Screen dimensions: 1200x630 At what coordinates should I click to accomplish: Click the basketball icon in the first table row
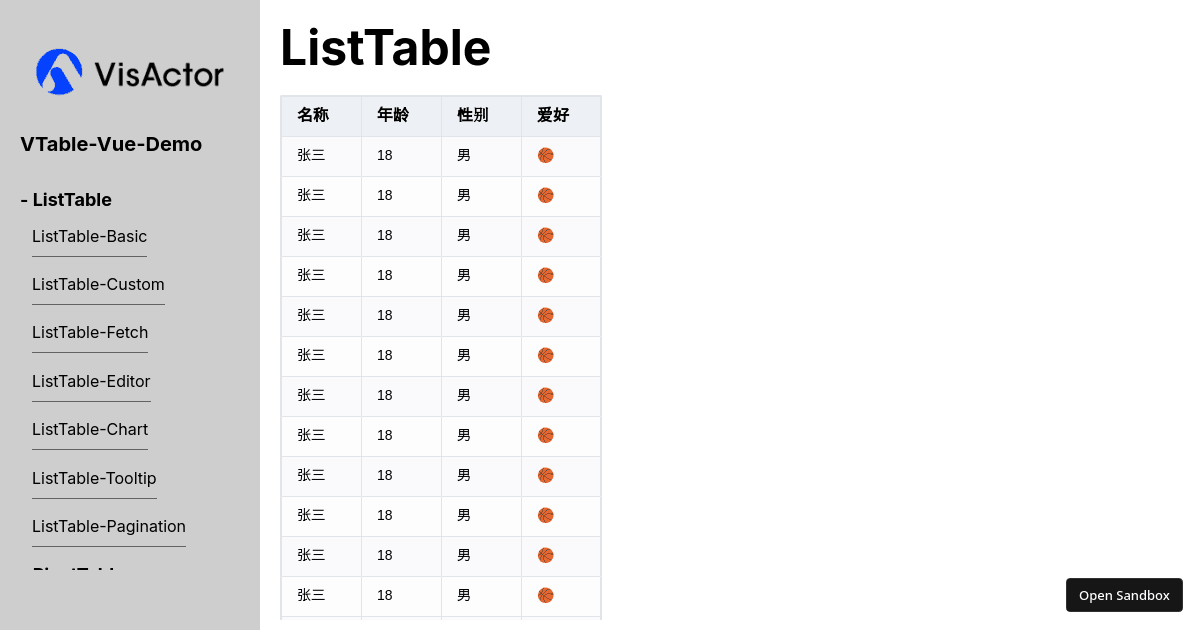click(545, 156)
